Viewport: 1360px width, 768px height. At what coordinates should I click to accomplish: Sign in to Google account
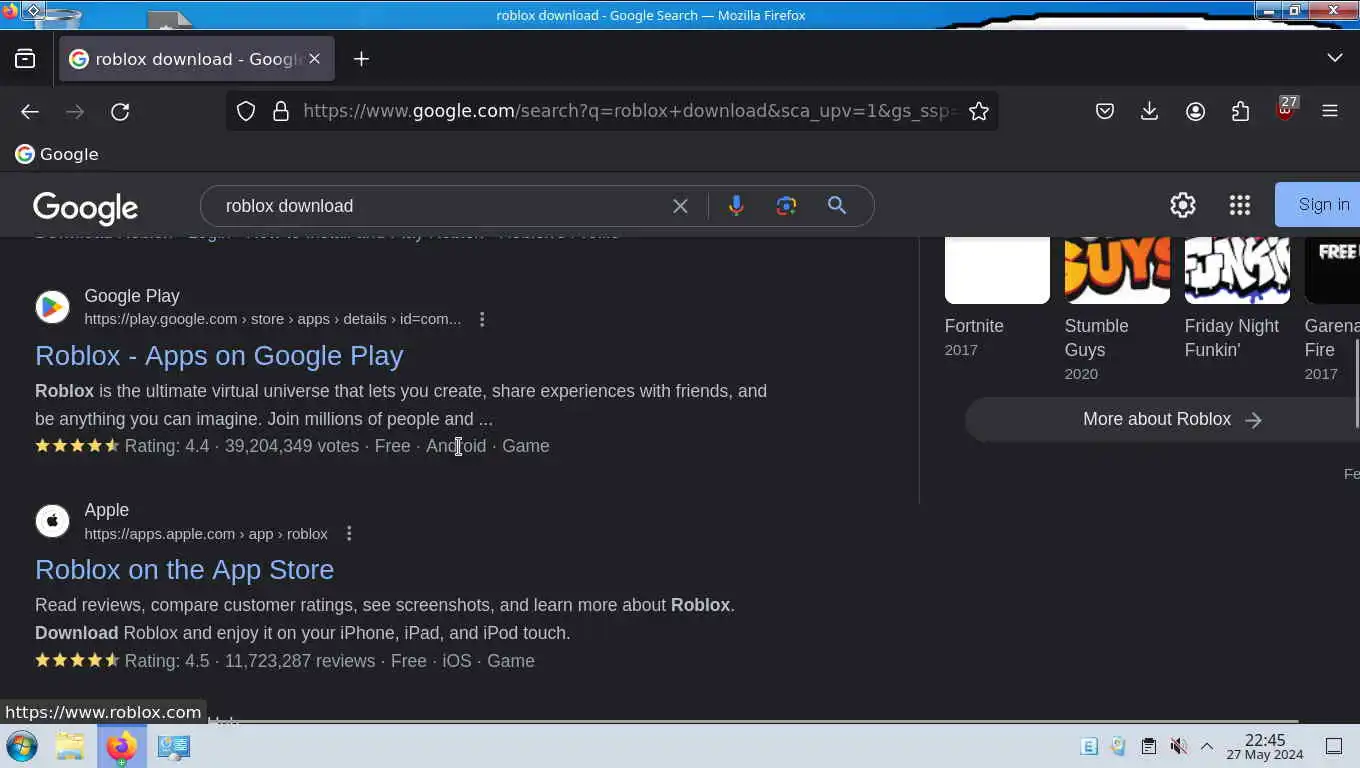pos(1317,205)
